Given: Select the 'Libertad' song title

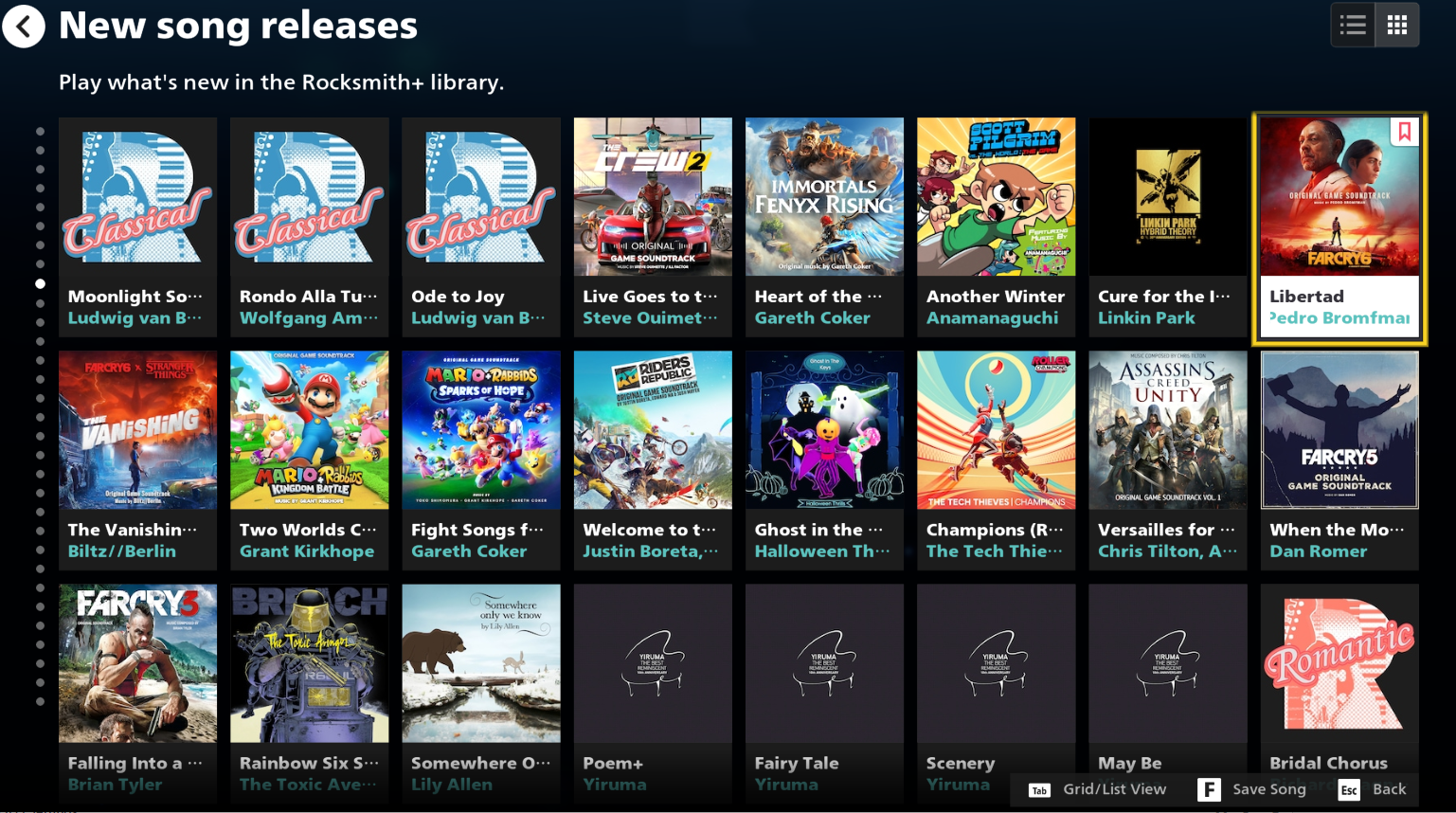Looking at the screenshot, I should point(1306,297).
